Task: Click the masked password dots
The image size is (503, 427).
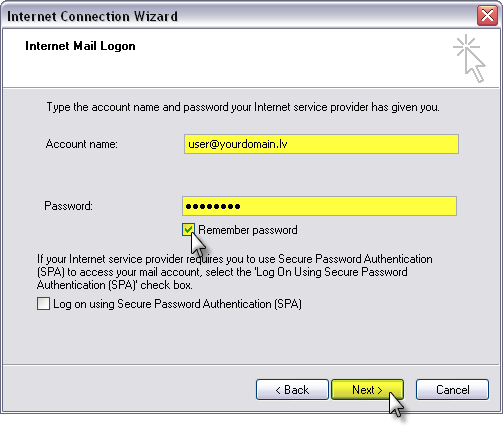Action: click(x=213, y=206)
